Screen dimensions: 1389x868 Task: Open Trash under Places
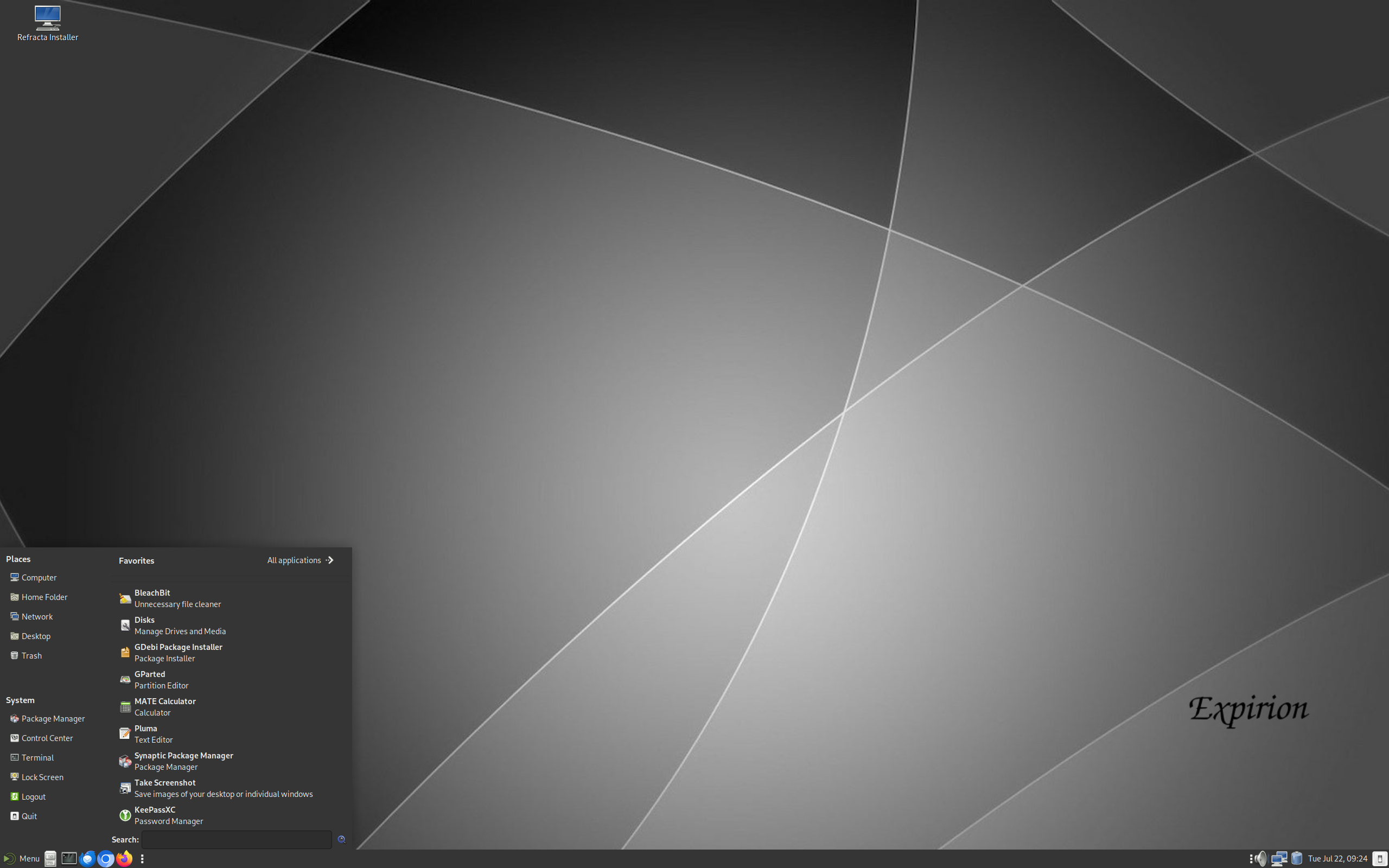pos(26,655)
